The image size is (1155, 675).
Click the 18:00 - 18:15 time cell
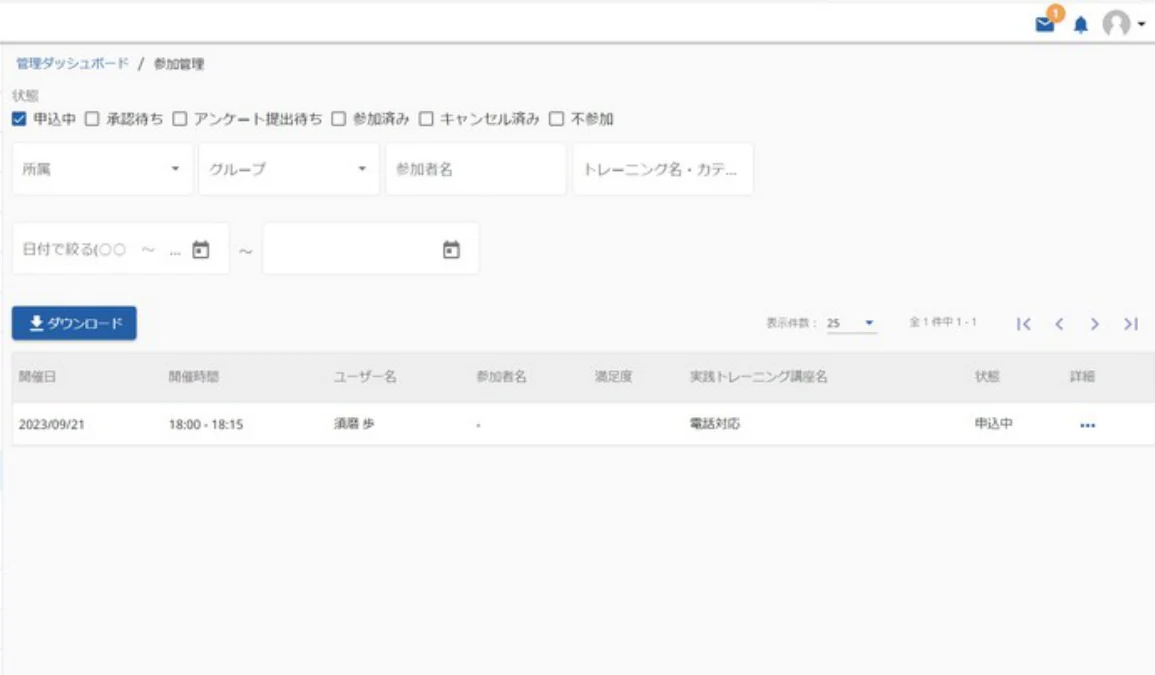click(x=206, y=424)
